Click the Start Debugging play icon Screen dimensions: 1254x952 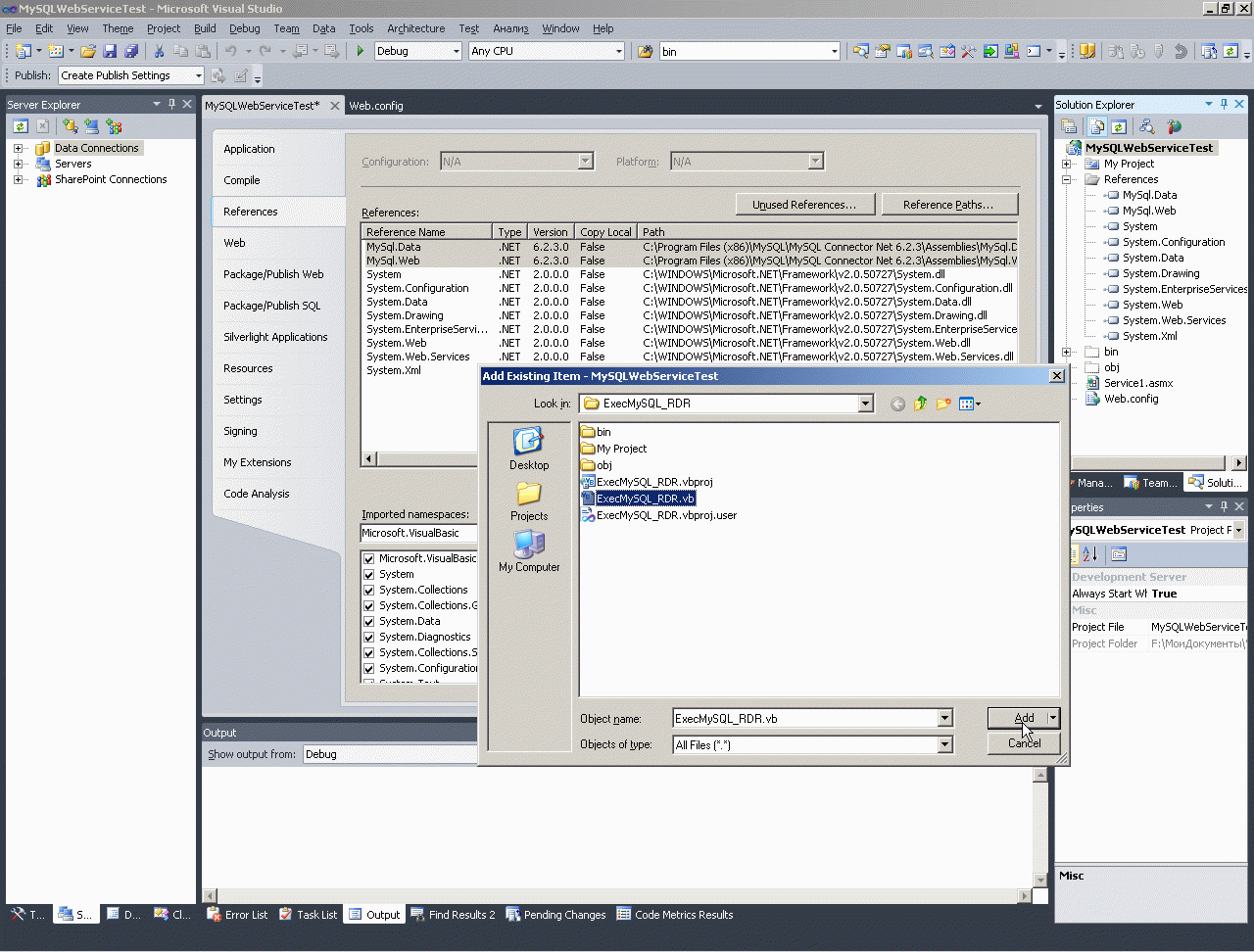pos(361,51)
